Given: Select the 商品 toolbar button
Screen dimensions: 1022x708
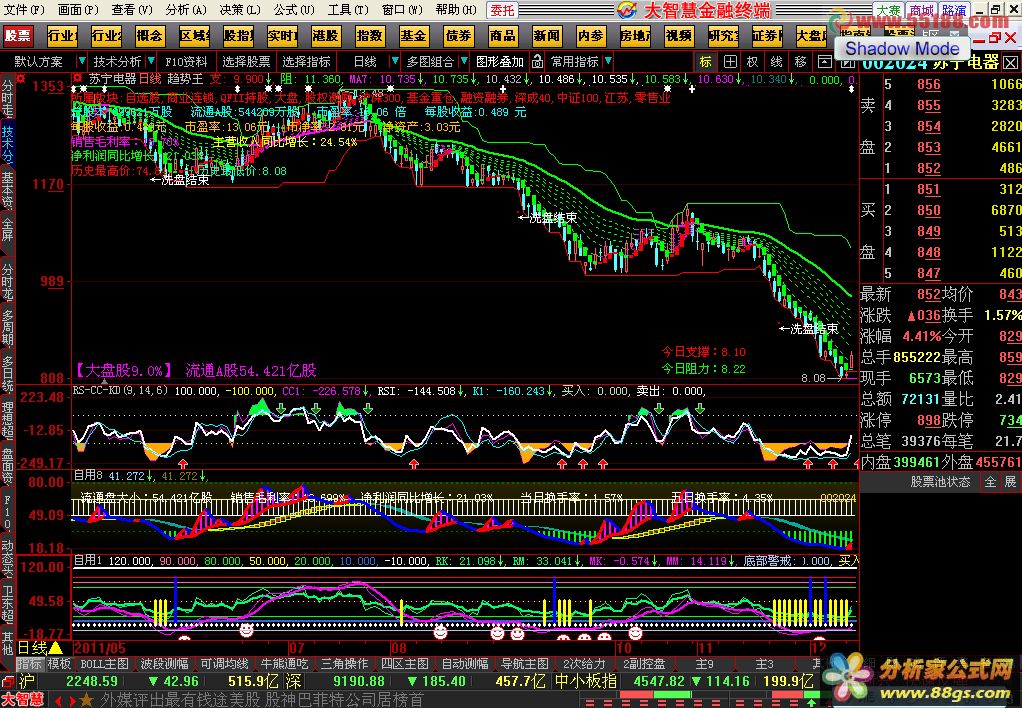Looking at the screenshot, I should pyautogui.click(x=502, y=35).
